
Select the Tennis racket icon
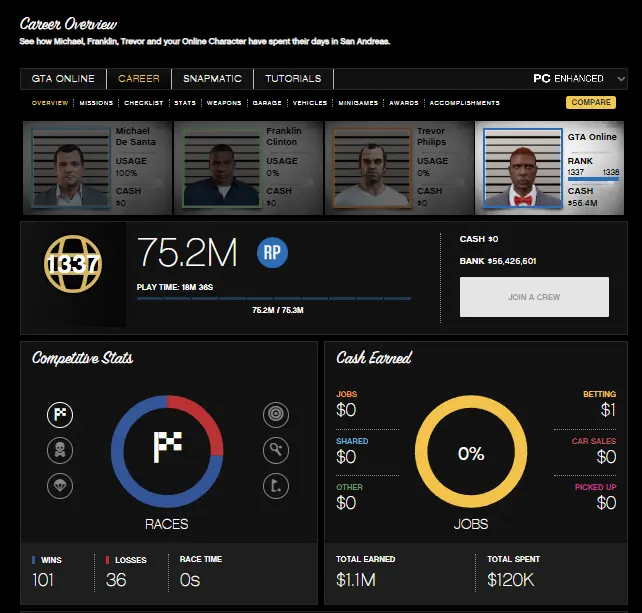tap(276, 450)
